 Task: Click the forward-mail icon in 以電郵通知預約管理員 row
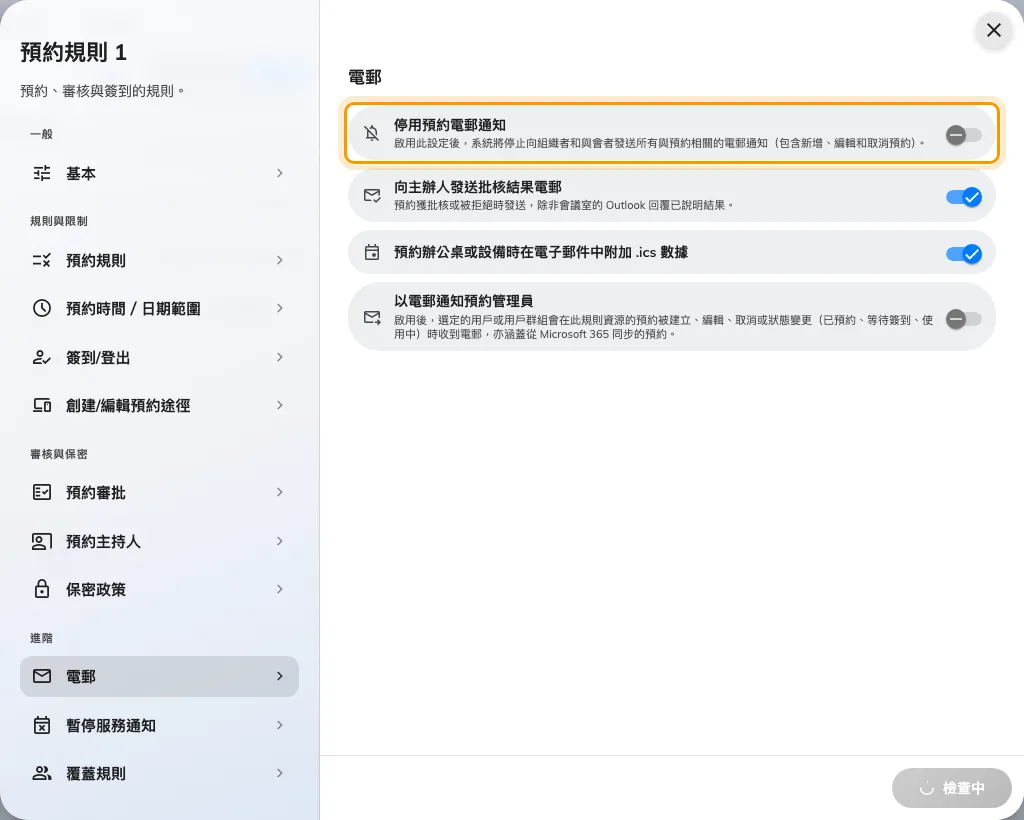coord(372,317)
